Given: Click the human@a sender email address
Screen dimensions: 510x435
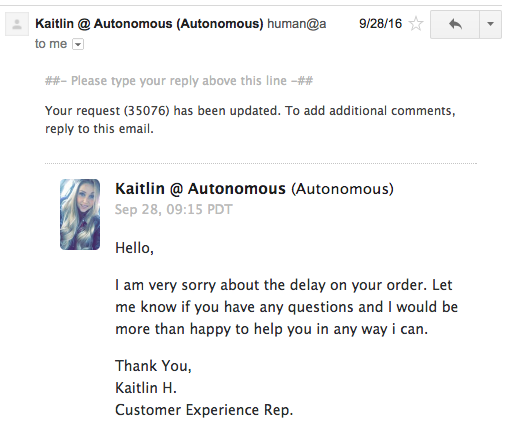Looking at the screenshot, I should [297, 24].
